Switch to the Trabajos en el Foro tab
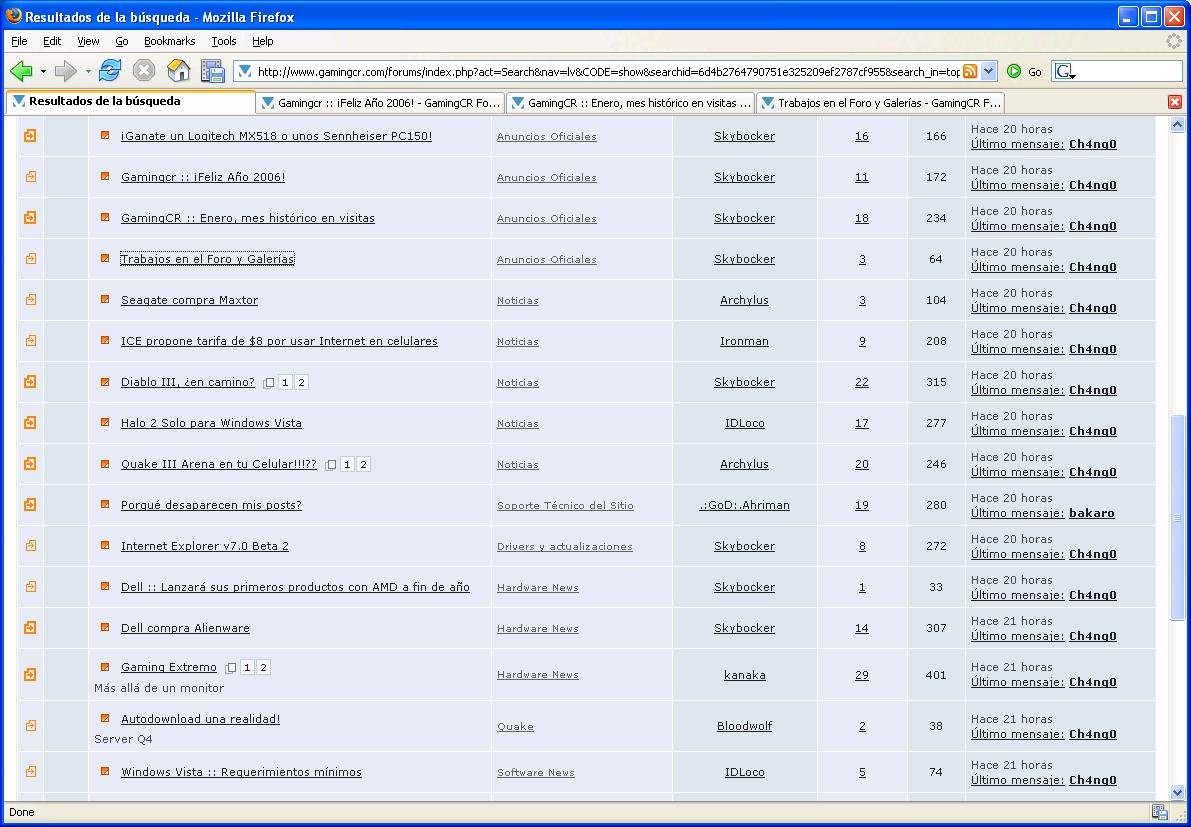Screen dimensions: 1191x827 tap(880, 102)
